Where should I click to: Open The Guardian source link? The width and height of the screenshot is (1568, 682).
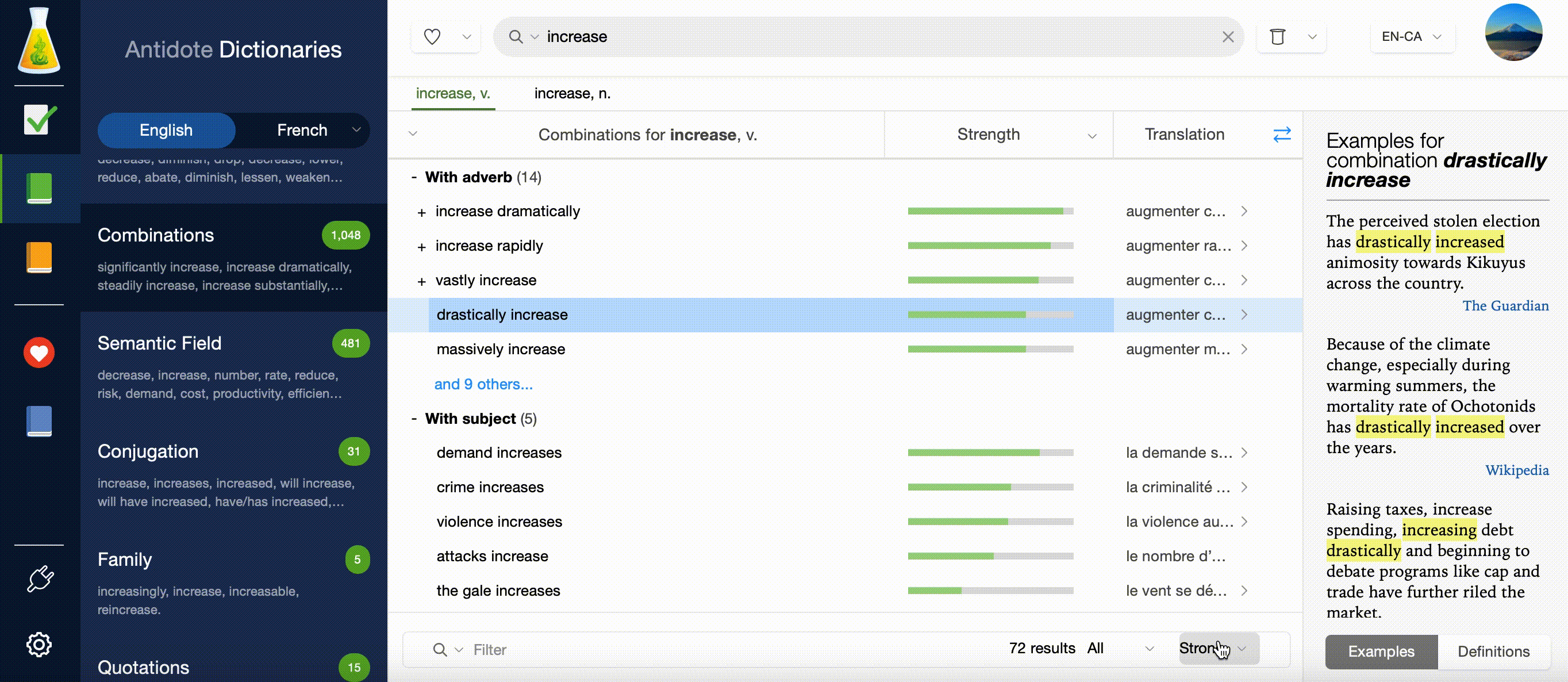click(1505, 306)
